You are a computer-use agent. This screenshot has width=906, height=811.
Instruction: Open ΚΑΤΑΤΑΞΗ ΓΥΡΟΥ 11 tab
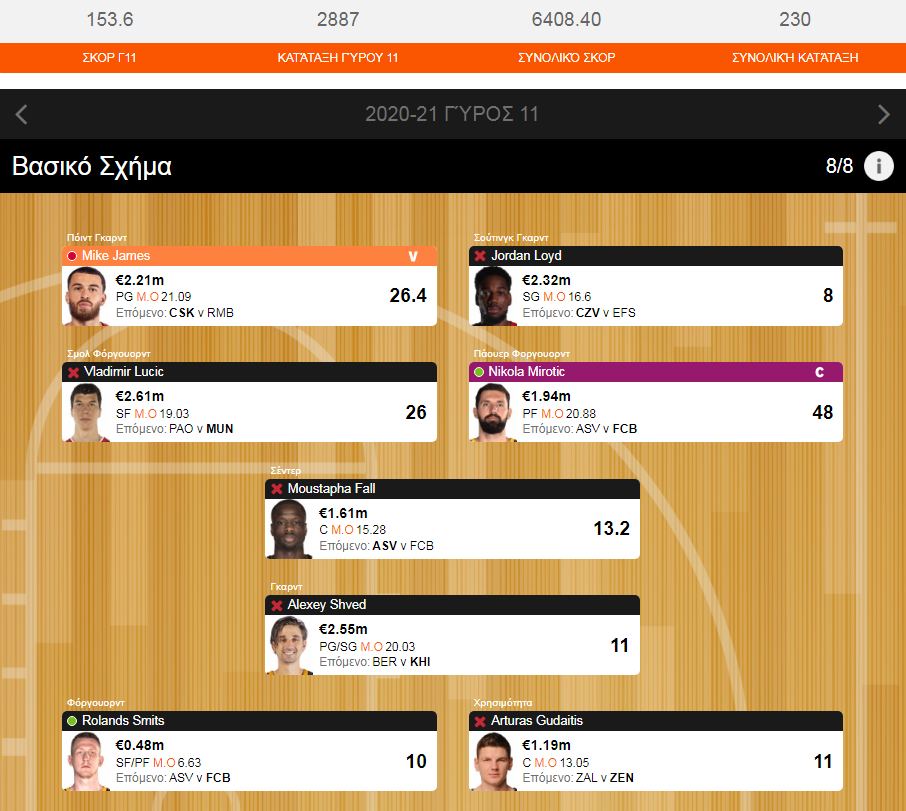337,58
